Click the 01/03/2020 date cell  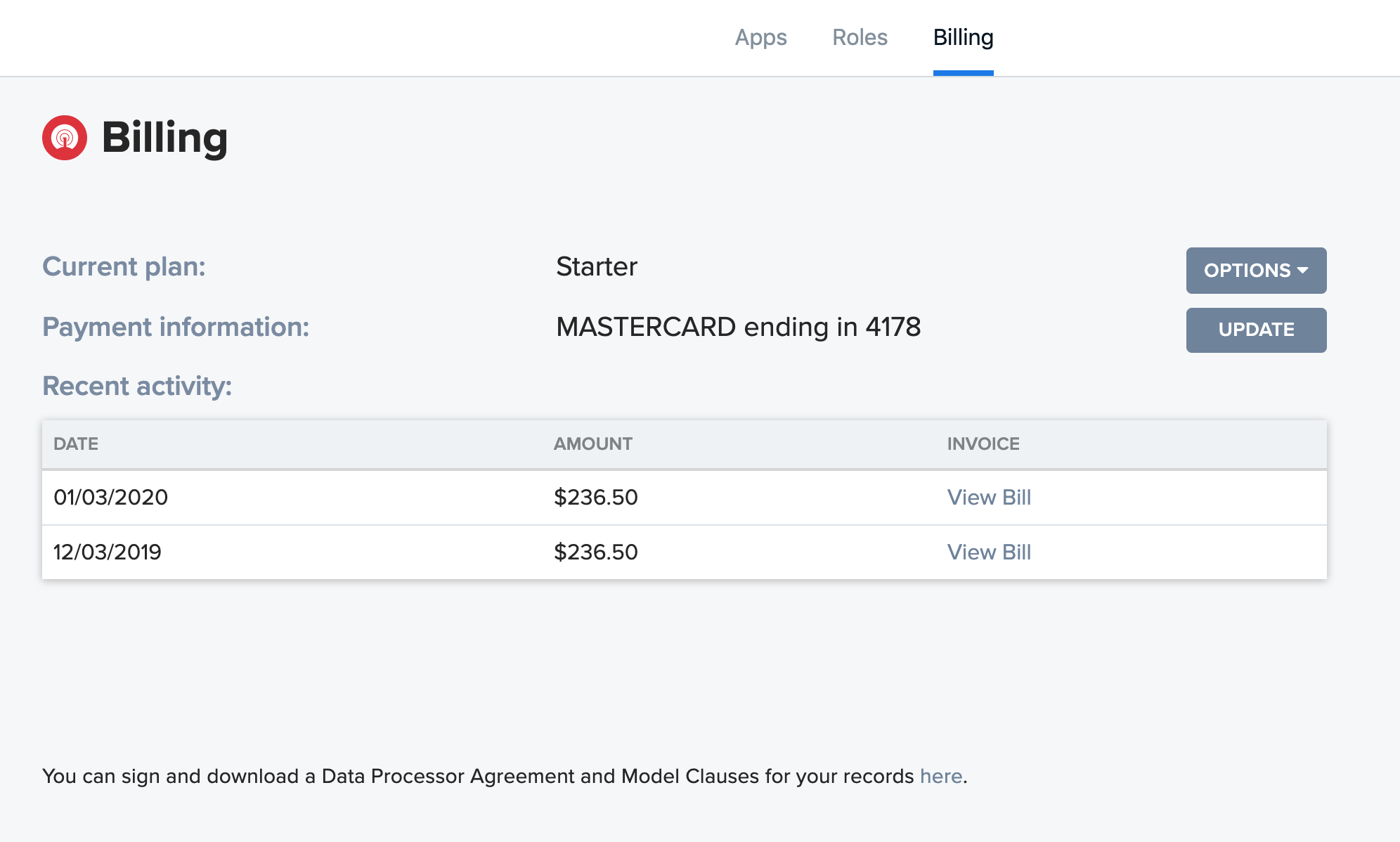point(110,498)
